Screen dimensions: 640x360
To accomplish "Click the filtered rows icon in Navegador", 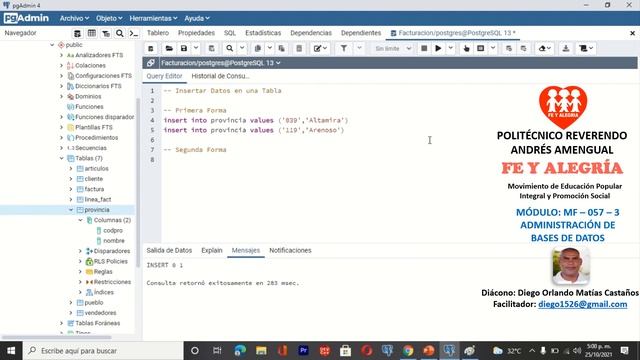I will tap(106, 33).
